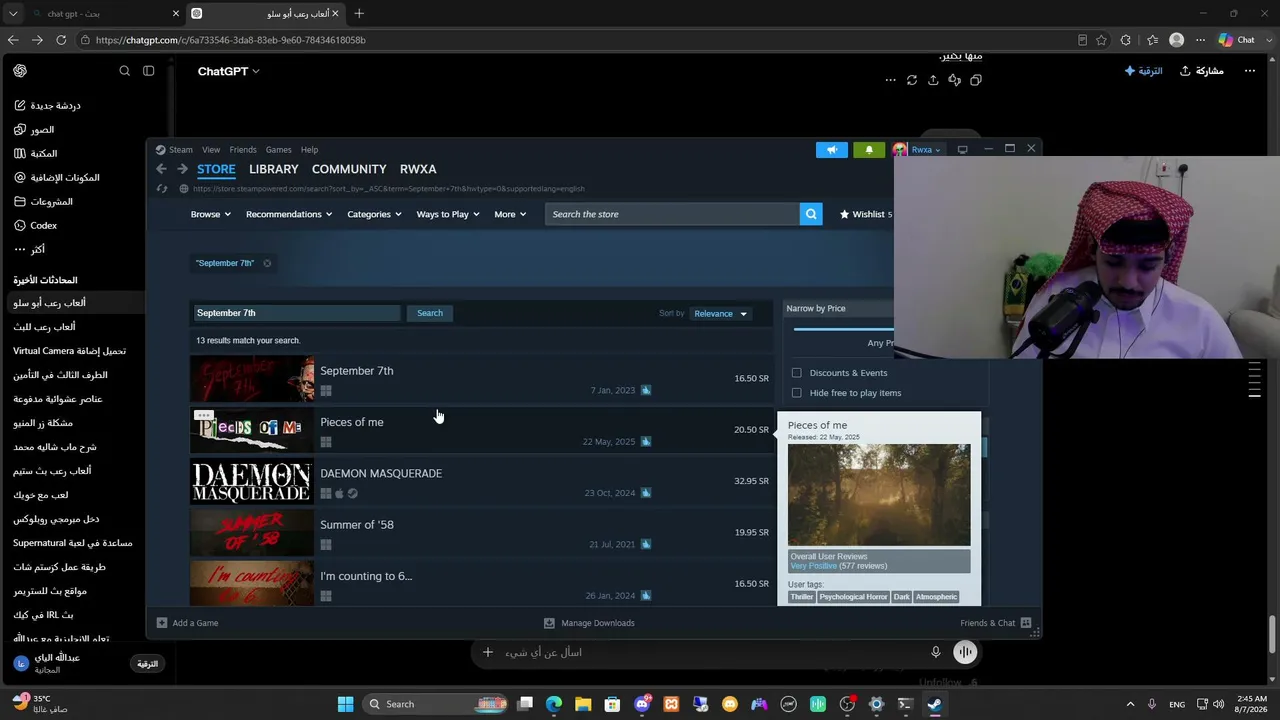1280x720 pixels.
Task: Open the Friends menu in Steam
Action: click(243, 150)
